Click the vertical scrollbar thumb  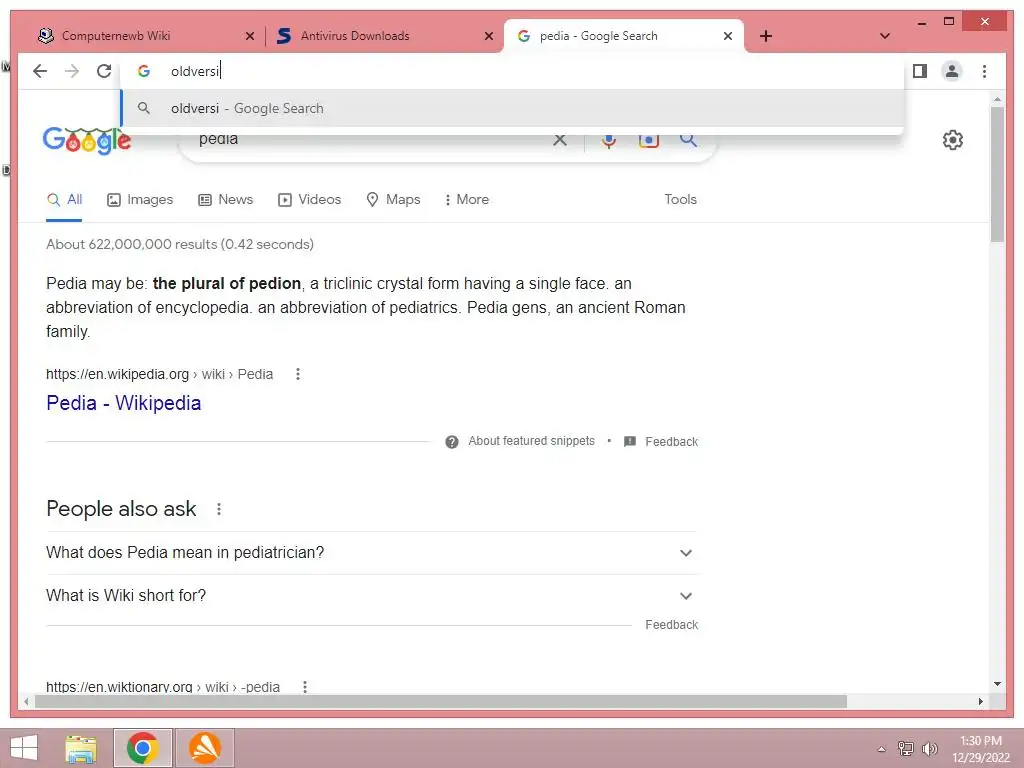tap(997, 174)
